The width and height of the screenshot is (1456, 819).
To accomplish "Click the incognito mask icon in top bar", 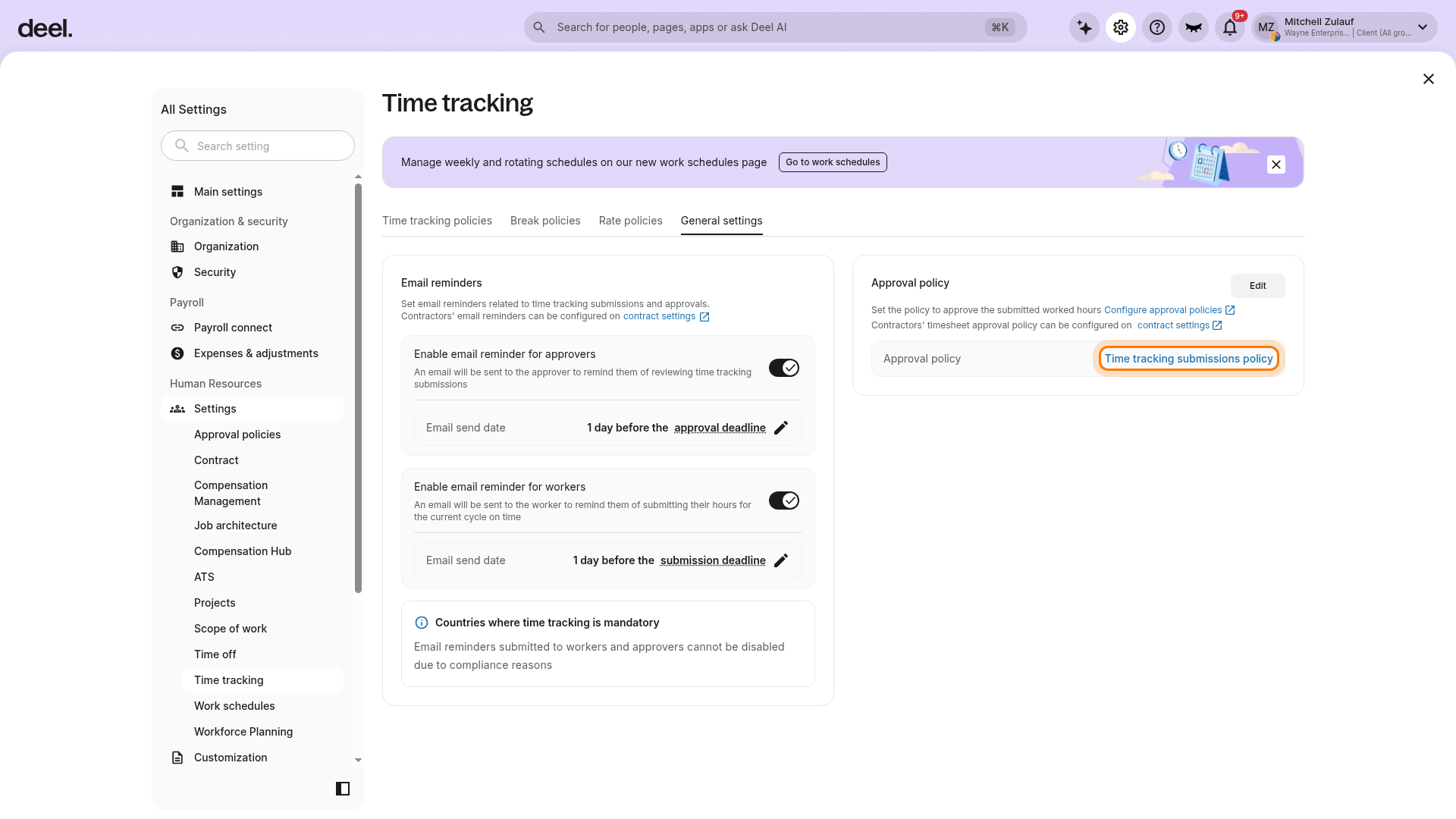I will (x=1194, y=28).
